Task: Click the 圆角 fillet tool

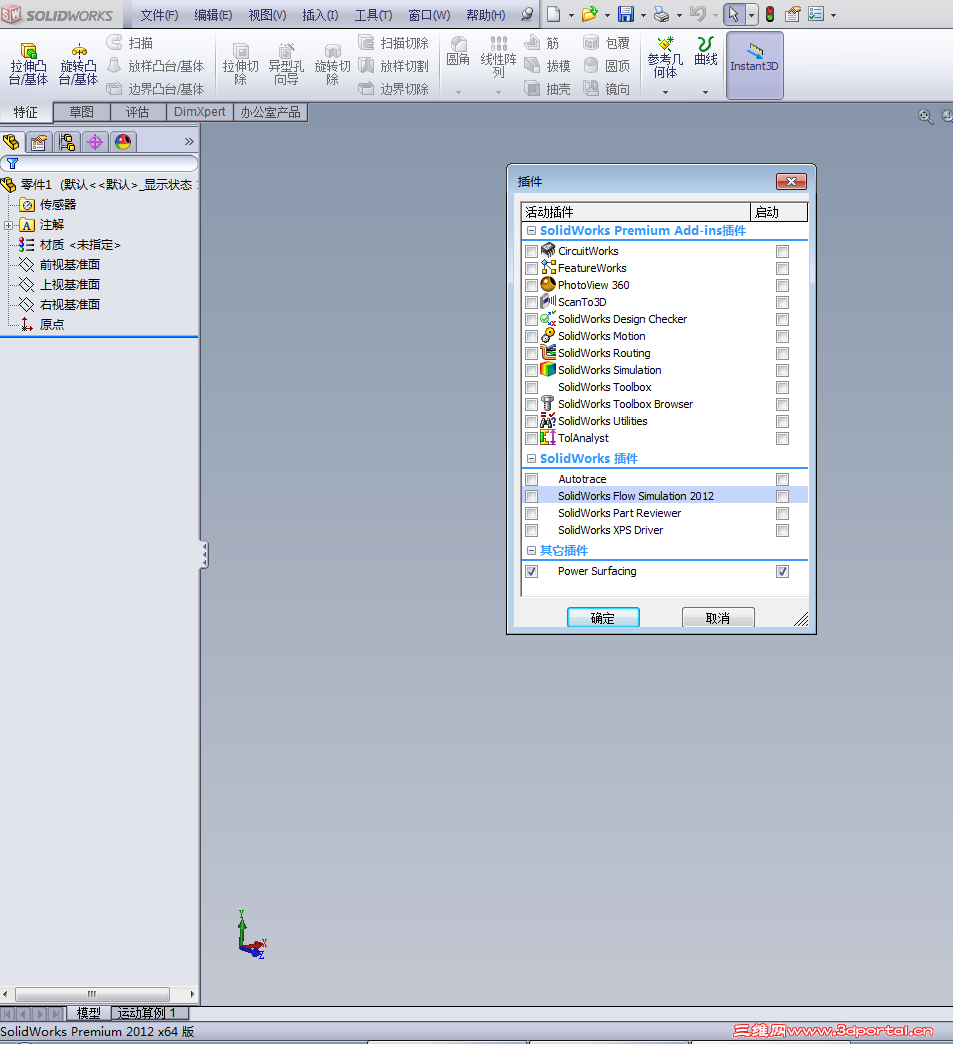Action: coord(458,52)
